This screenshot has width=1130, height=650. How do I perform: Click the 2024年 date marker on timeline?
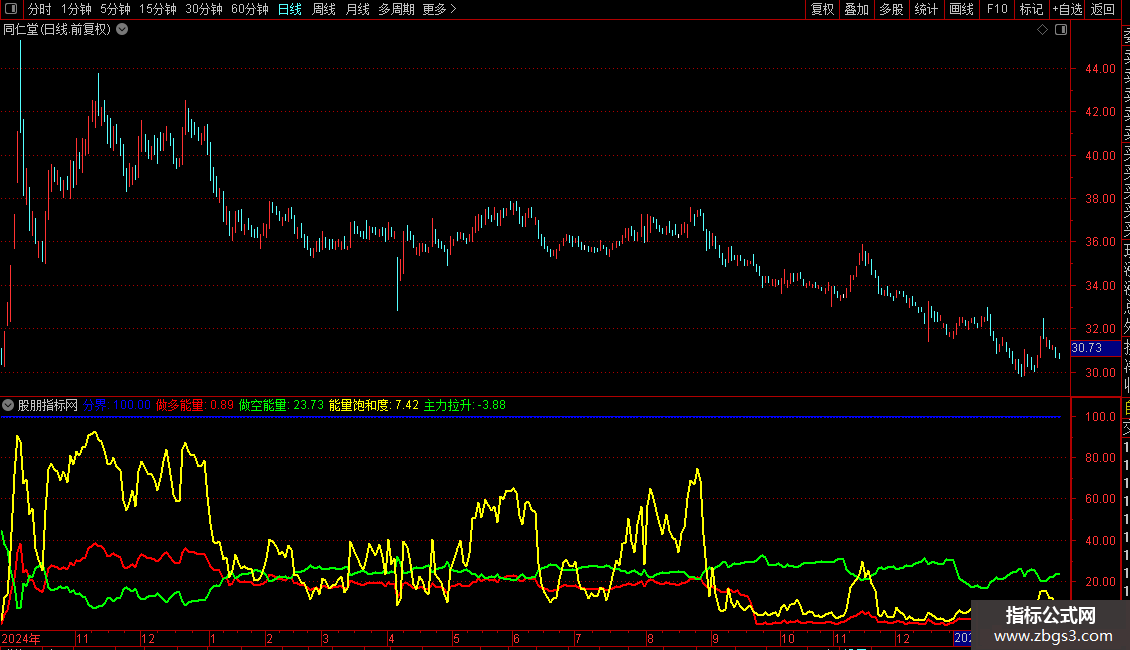(21, 638)
